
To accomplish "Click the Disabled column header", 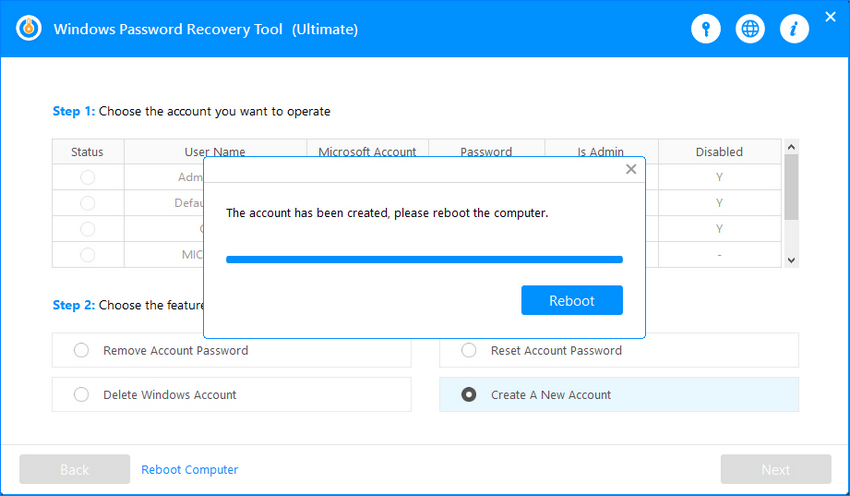I will (x=719, y=152).
